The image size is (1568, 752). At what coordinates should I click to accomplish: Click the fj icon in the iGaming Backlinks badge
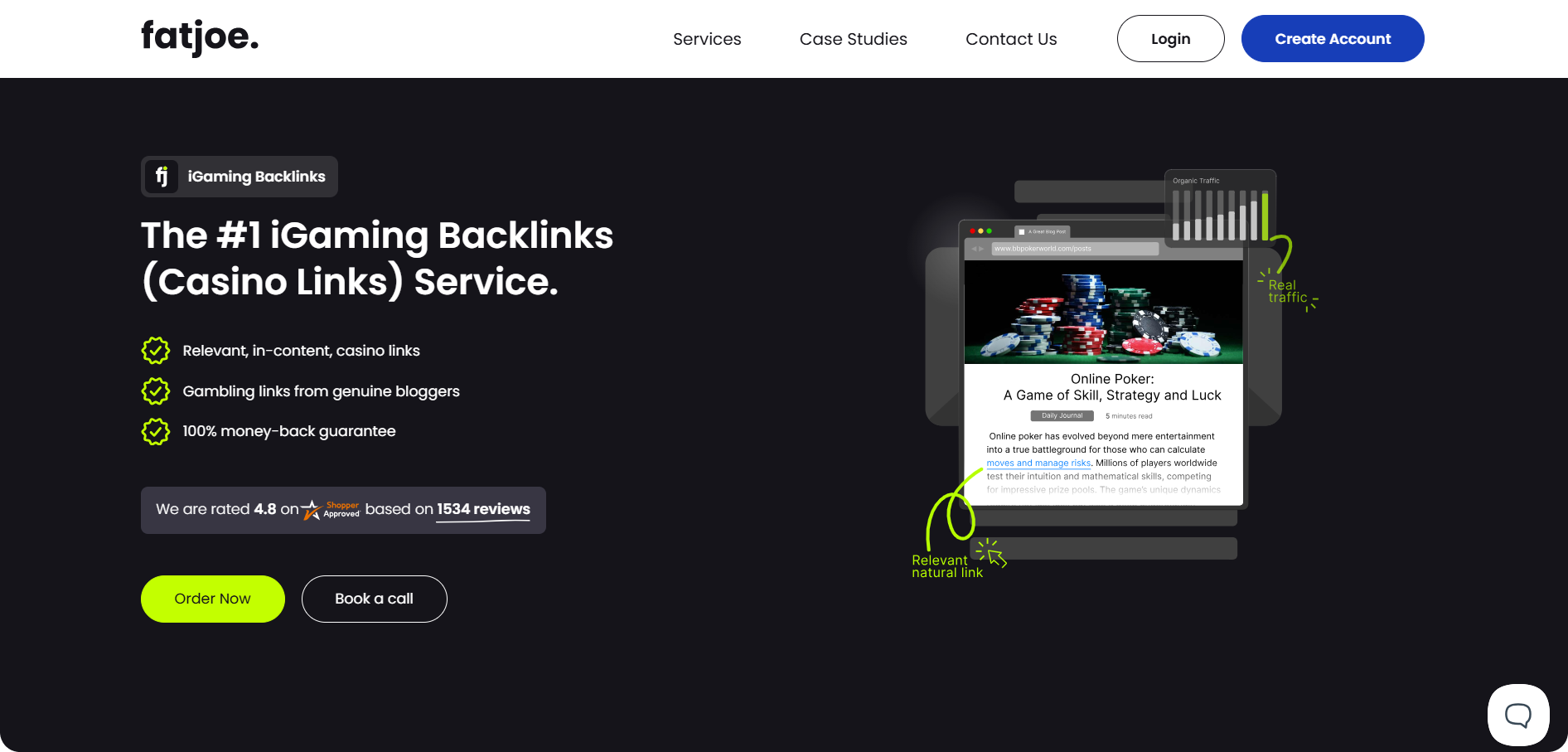pos(163,176)
